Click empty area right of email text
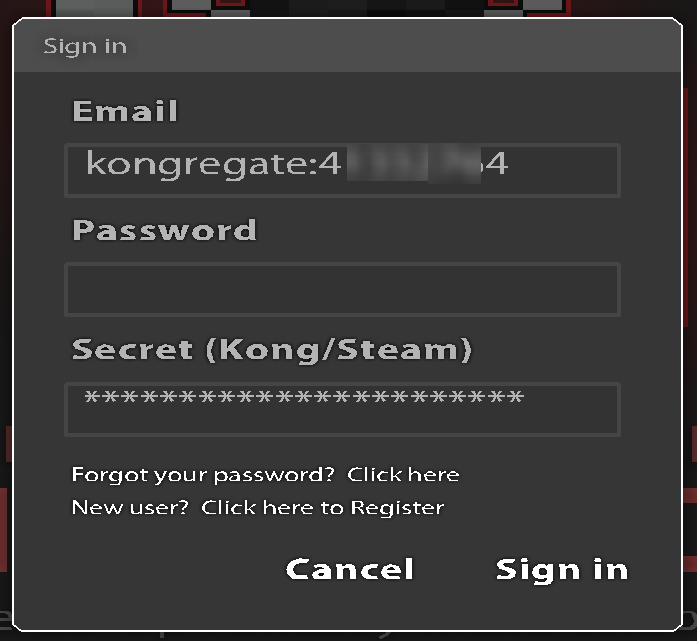 tap(562, 170)
